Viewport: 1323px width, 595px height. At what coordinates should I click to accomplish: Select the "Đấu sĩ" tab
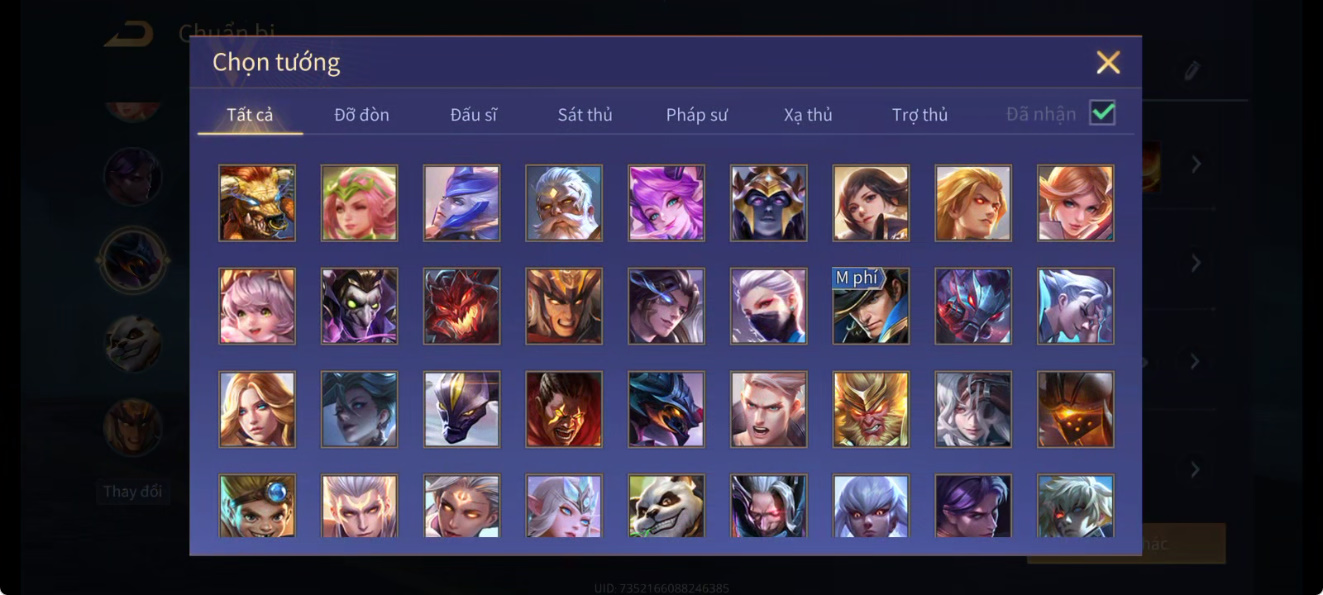(x=473, y=115)
